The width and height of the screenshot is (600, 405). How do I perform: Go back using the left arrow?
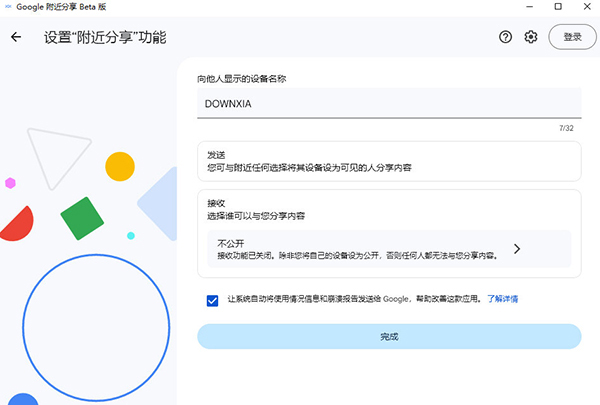pyautogui.click(x=16, y=37)
